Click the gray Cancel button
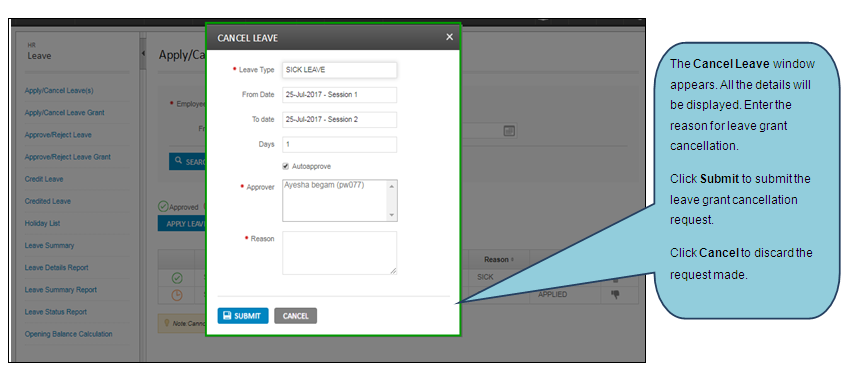The height and width of the screenshot is (378, 847). pyautogui.click(x=295, y=316)
